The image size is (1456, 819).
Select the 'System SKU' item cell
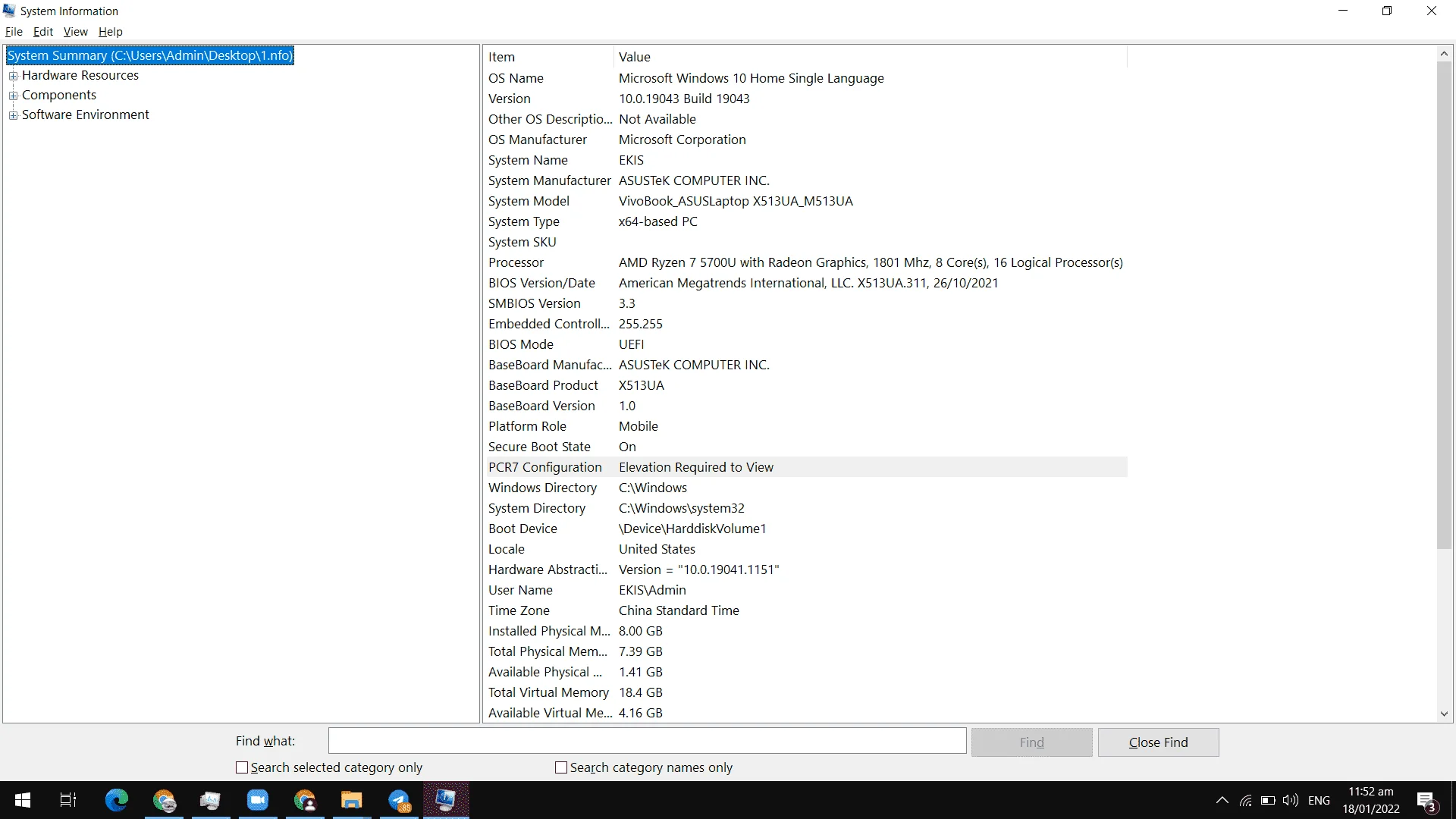click(x=522, y=242)
